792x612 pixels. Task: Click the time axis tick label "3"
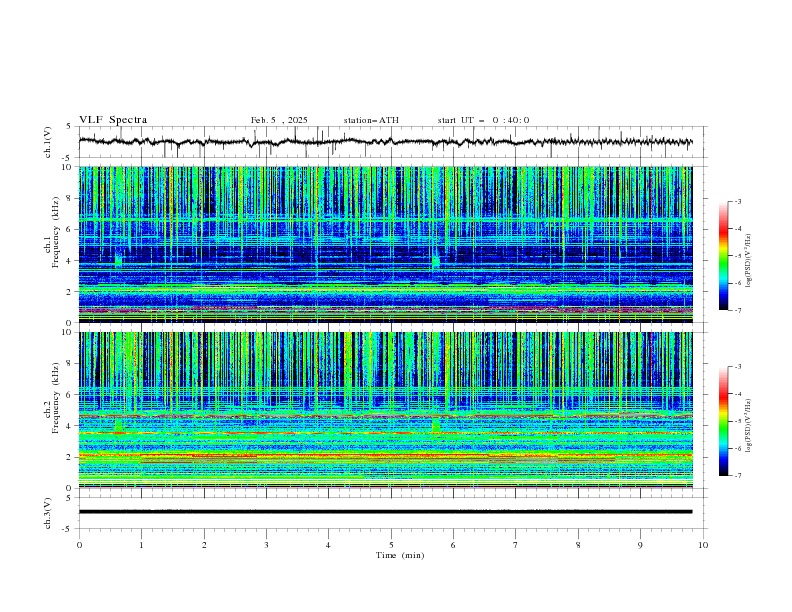(x=266, y=545)
